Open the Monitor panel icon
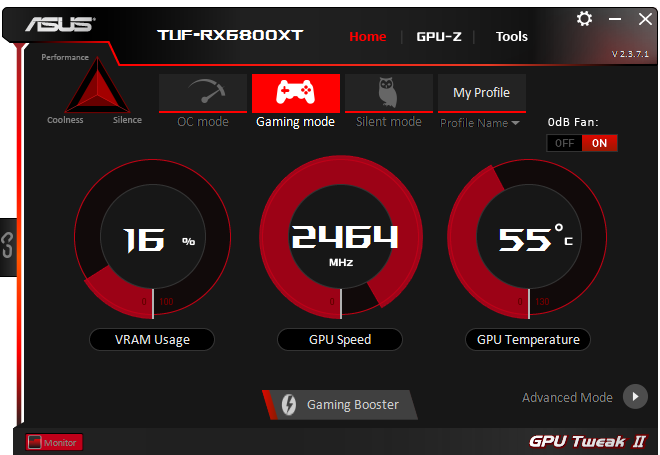 [x=35, y=442]
